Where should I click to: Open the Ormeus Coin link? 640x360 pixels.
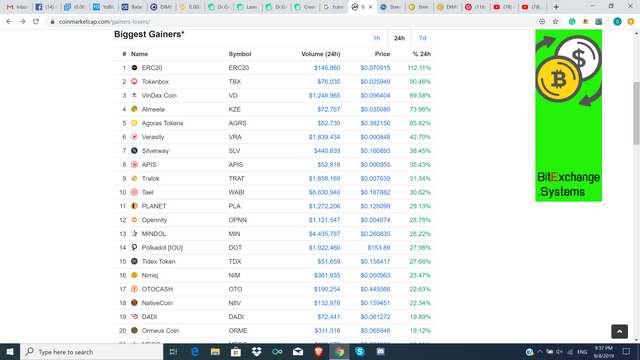pos(160,331)
